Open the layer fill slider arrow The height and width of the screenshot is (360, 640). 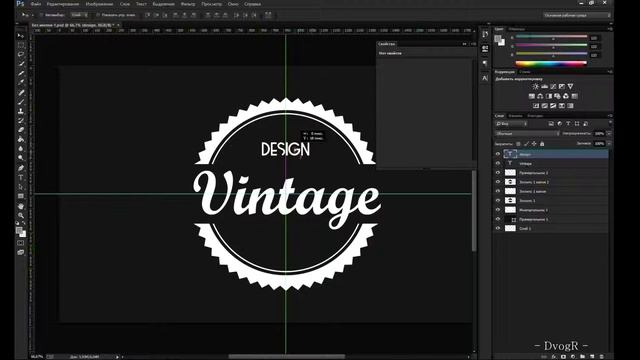[x=609, y=144]
